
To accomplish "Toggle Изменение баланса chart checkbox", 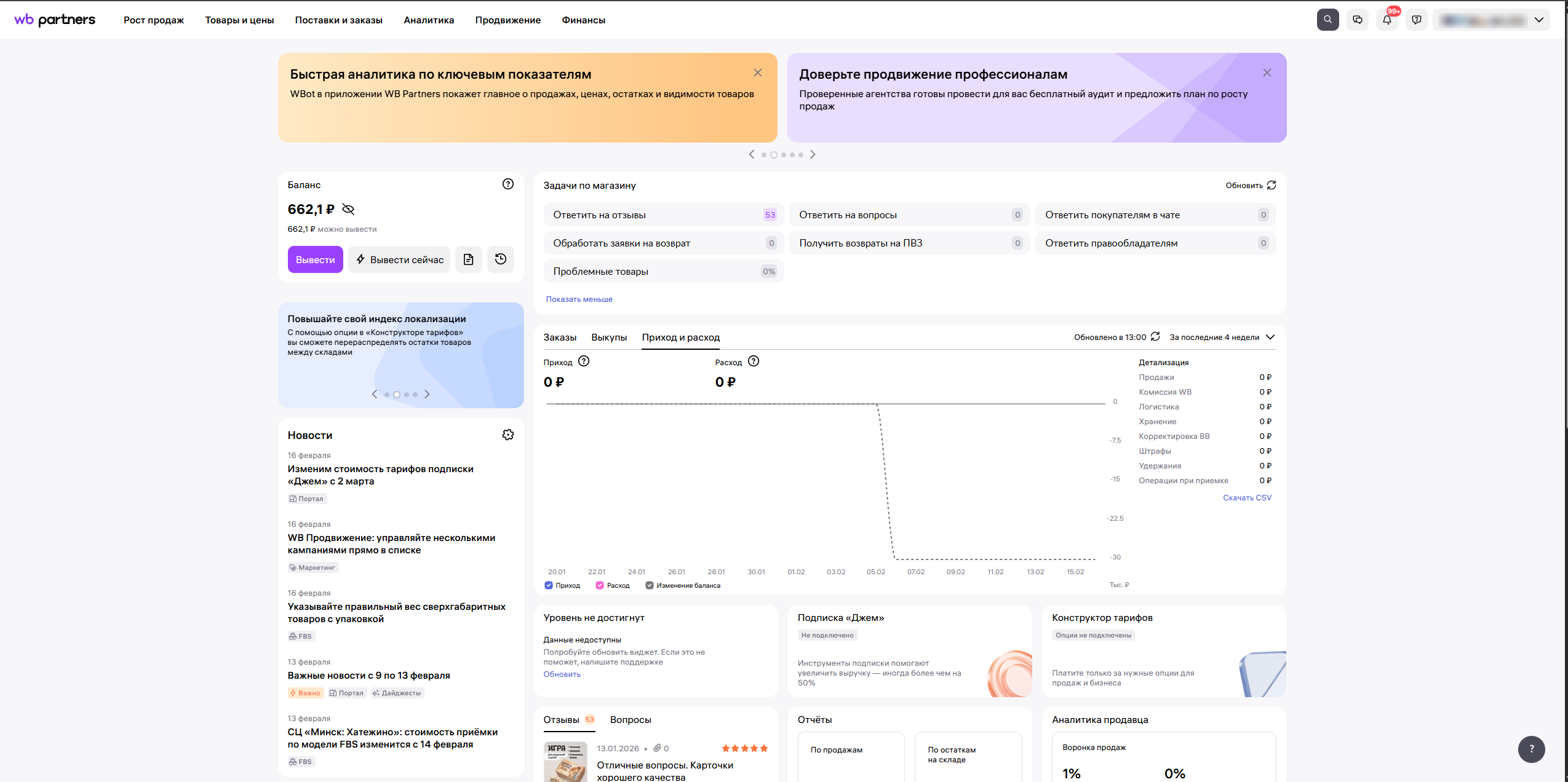I will coord(649,585).
